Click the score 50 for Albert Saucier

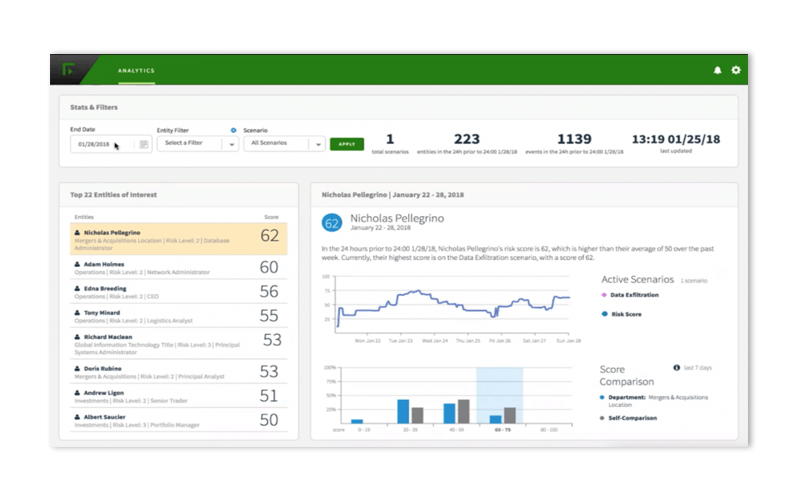tap(269, 420)
